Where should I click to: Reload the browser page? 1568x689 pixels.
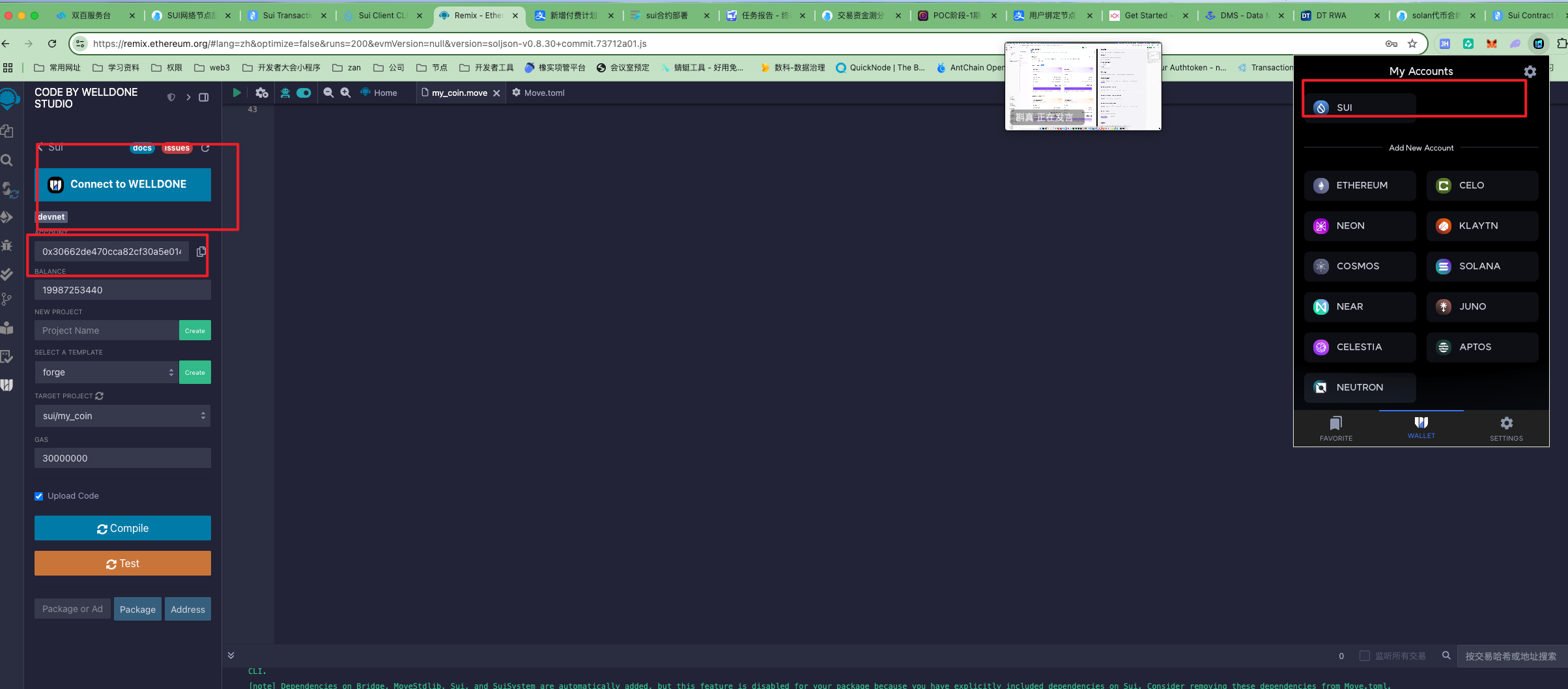[52, 44]
